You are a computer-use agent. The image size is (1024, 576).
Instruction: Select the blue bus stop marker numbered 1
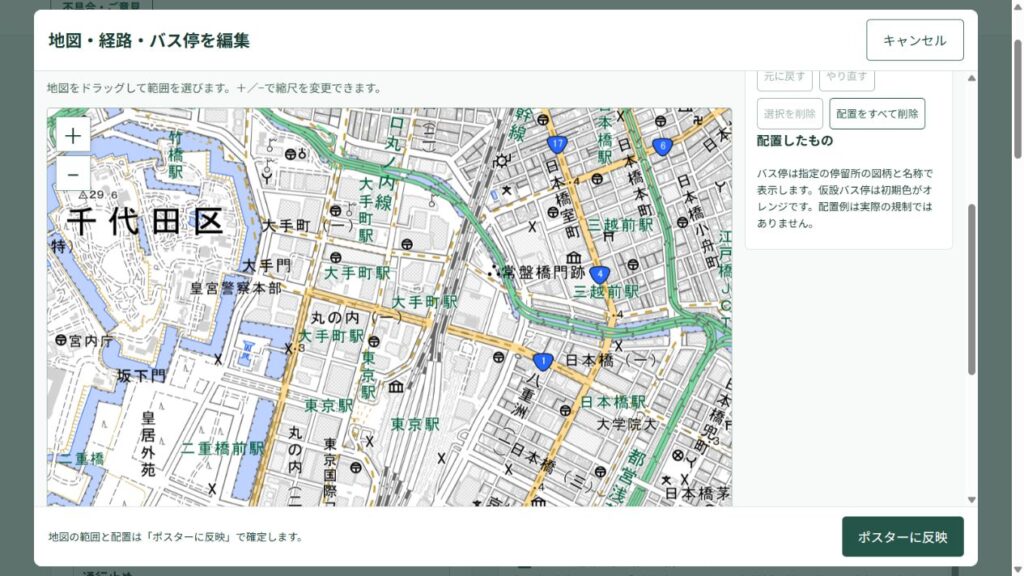coord(543,361)
